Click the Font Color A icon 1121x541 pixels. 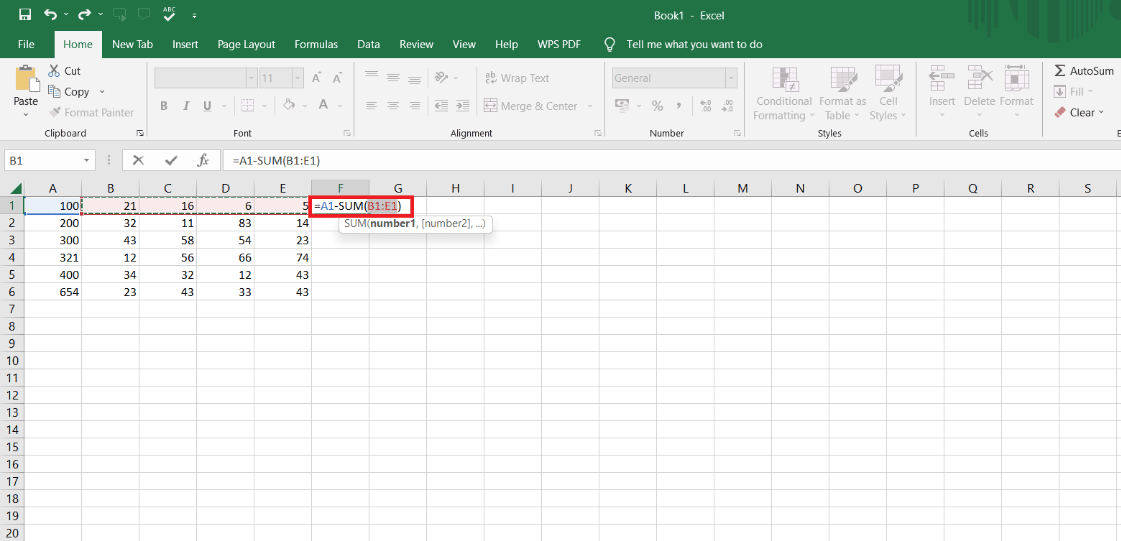[322, 105]
